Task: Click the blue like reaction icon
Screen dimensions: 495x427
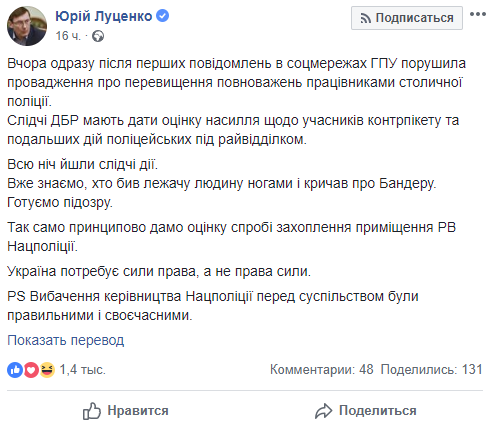Action: click(x=15, y=370)
